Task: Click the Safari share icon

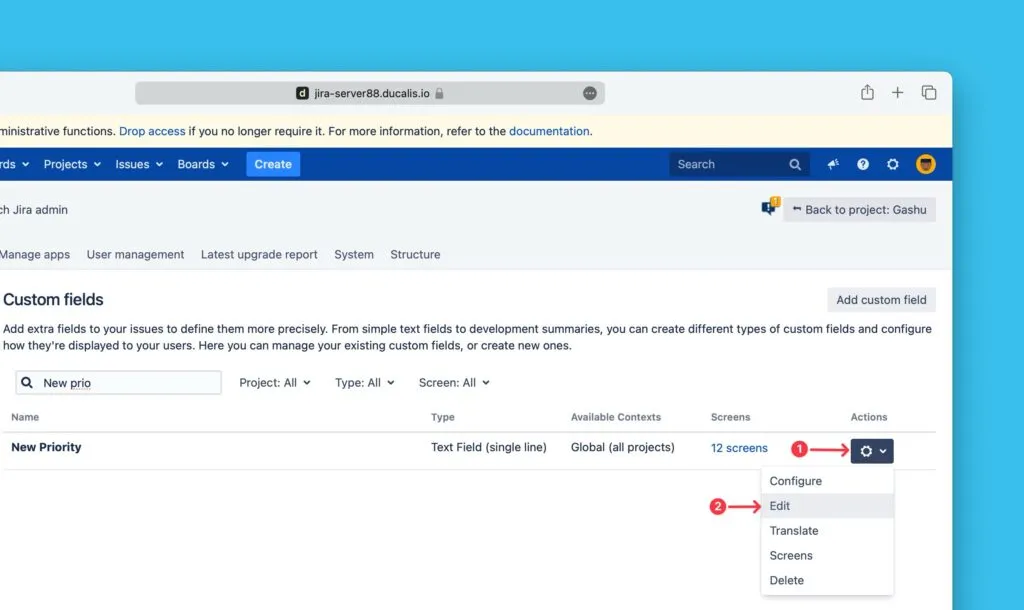Action: (867, 92)
